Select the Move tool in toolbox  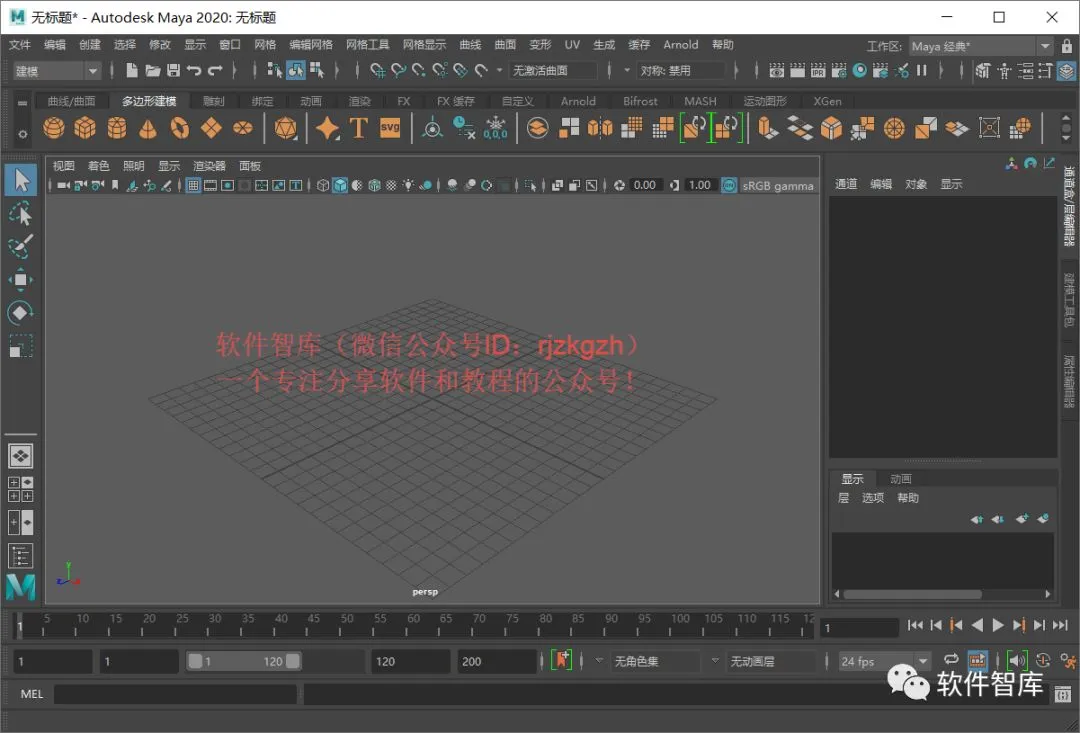(x=21, y=280)
